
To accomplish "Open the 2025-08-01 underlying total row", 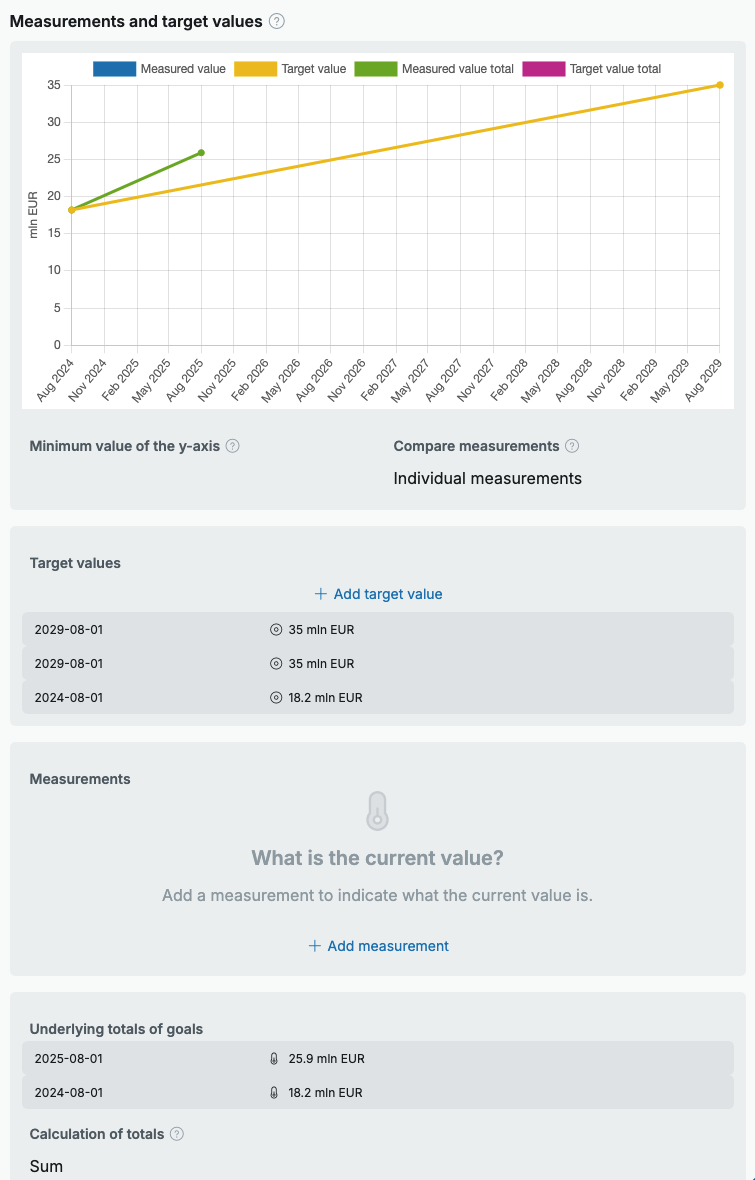I will pyautogui.click(x=378, y=1059).
